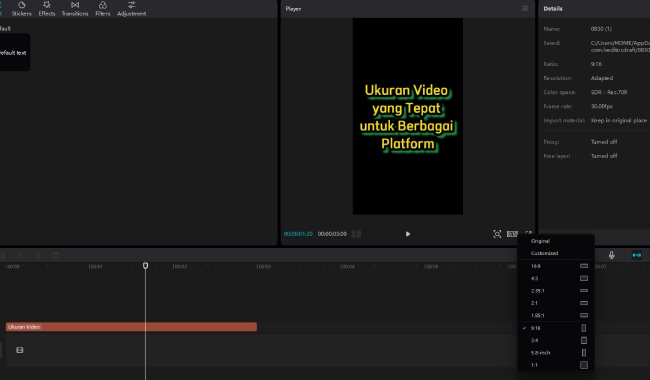Click the delete trash icon in timeline toolbar
This screenshot has height=380, width=650.
[56, 255]
